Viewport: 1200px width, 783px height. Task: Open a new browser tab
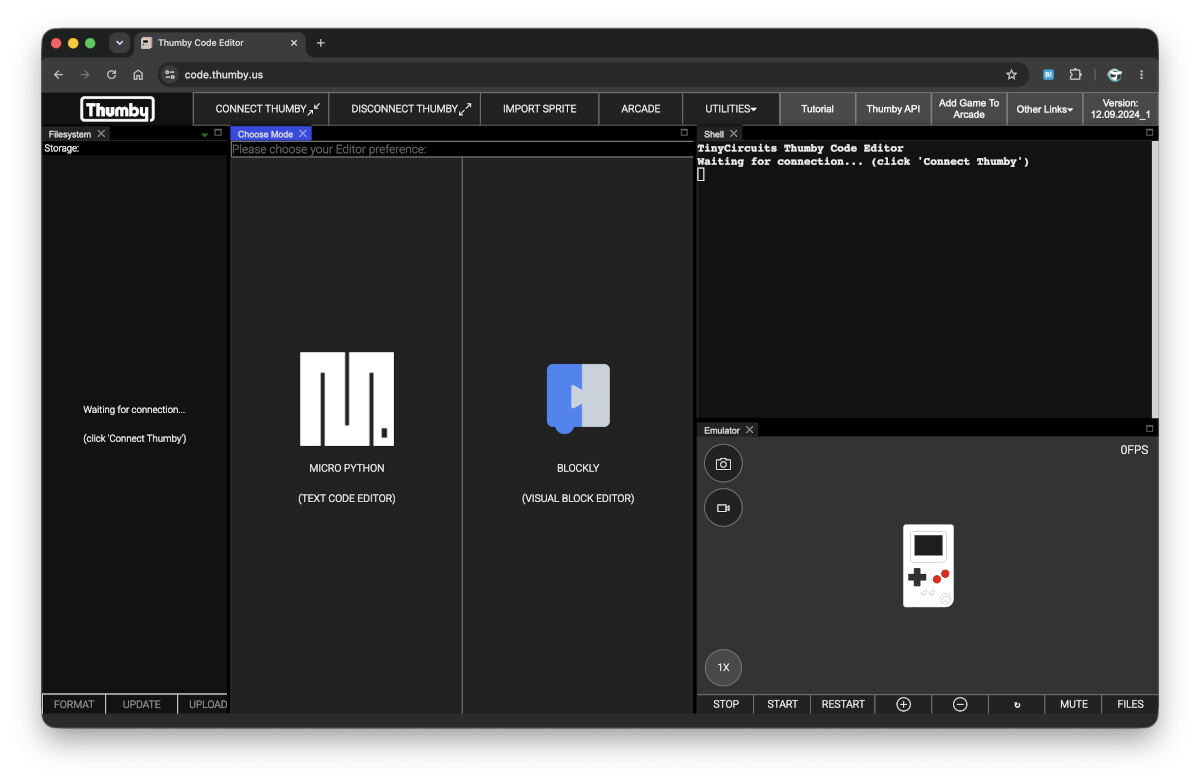click(321, 43)
